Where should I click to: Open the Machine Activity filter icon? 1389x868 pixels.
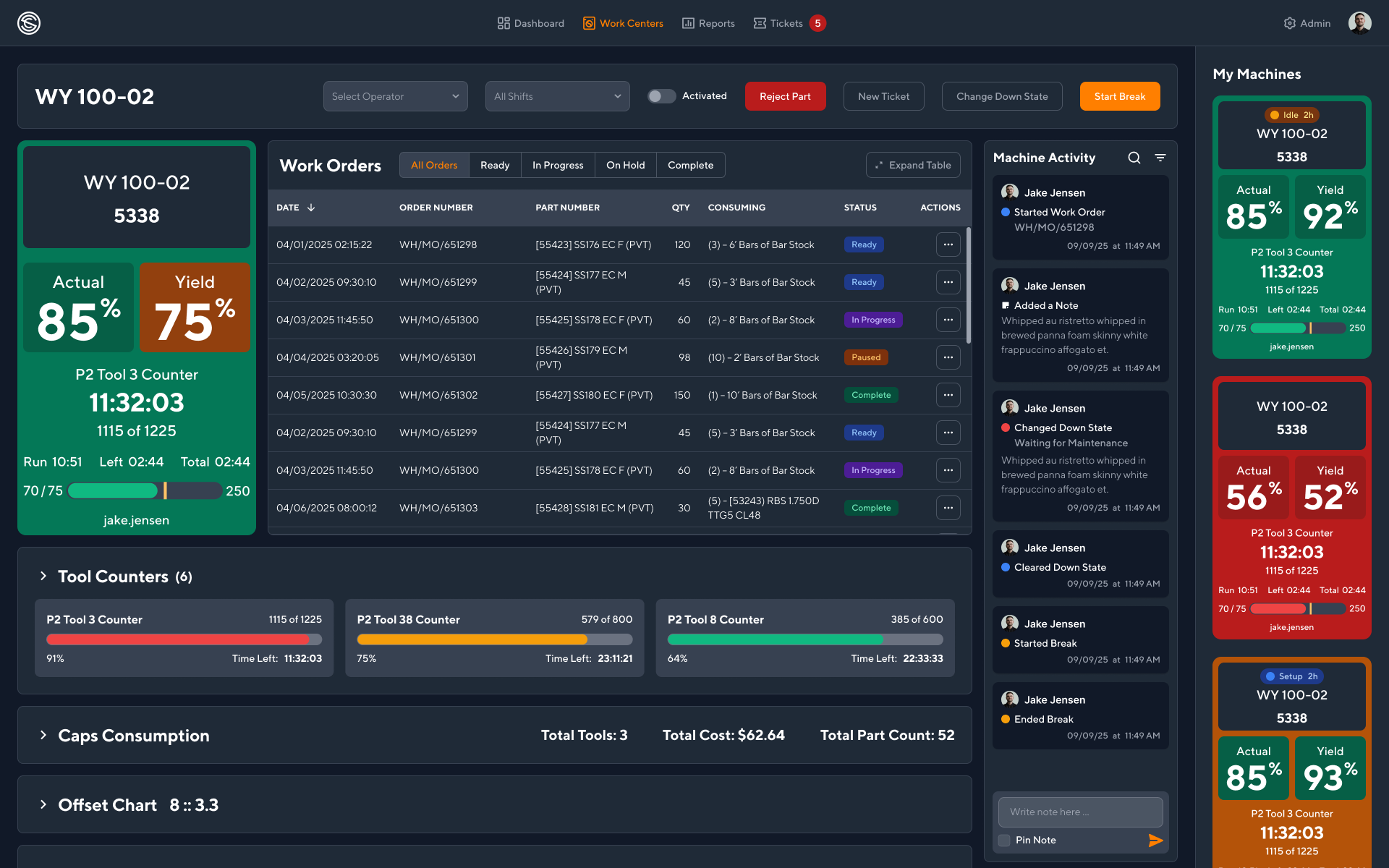(x=1160, y=158)
